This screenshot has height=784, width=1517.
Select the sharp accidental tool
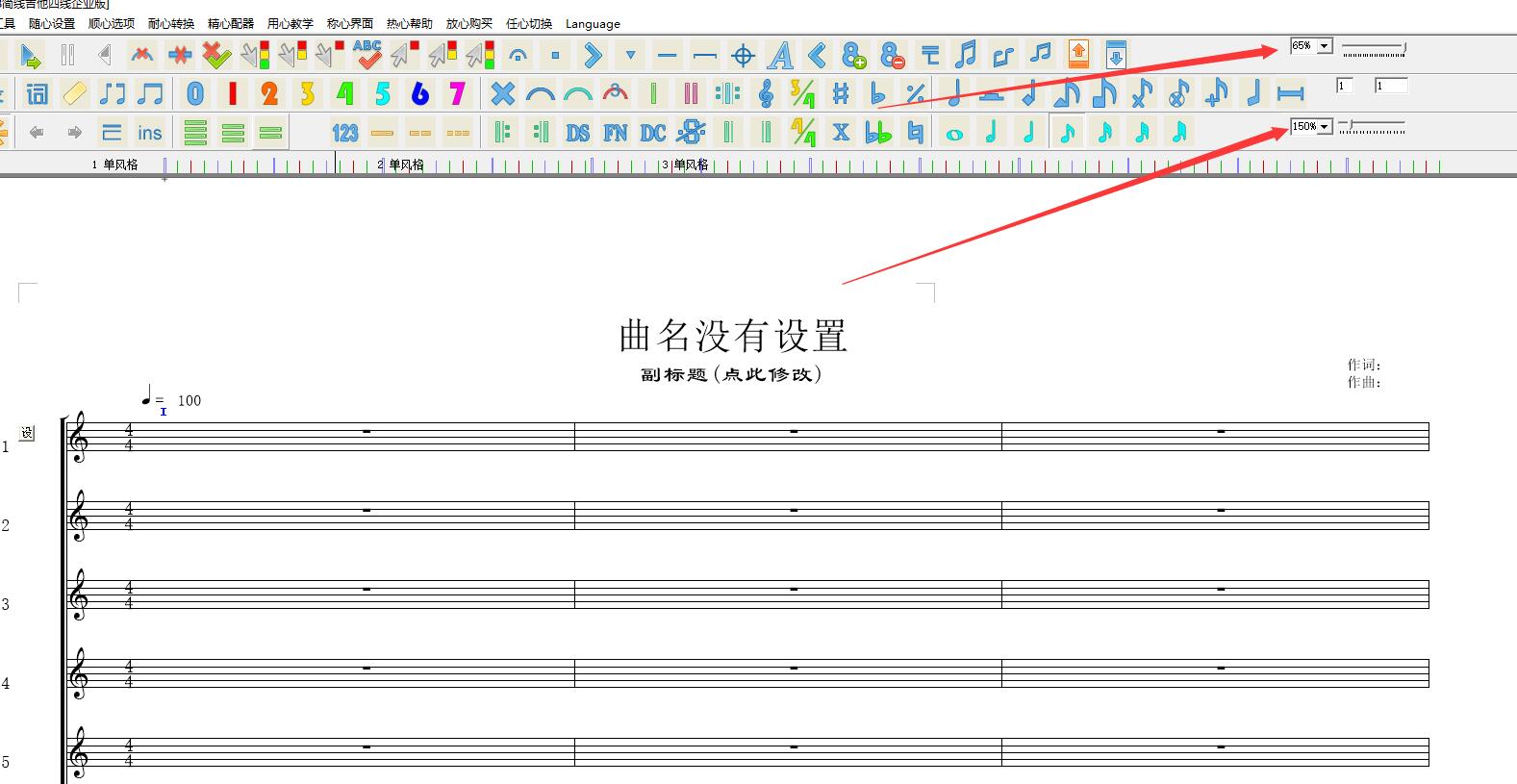coord(841,93)
